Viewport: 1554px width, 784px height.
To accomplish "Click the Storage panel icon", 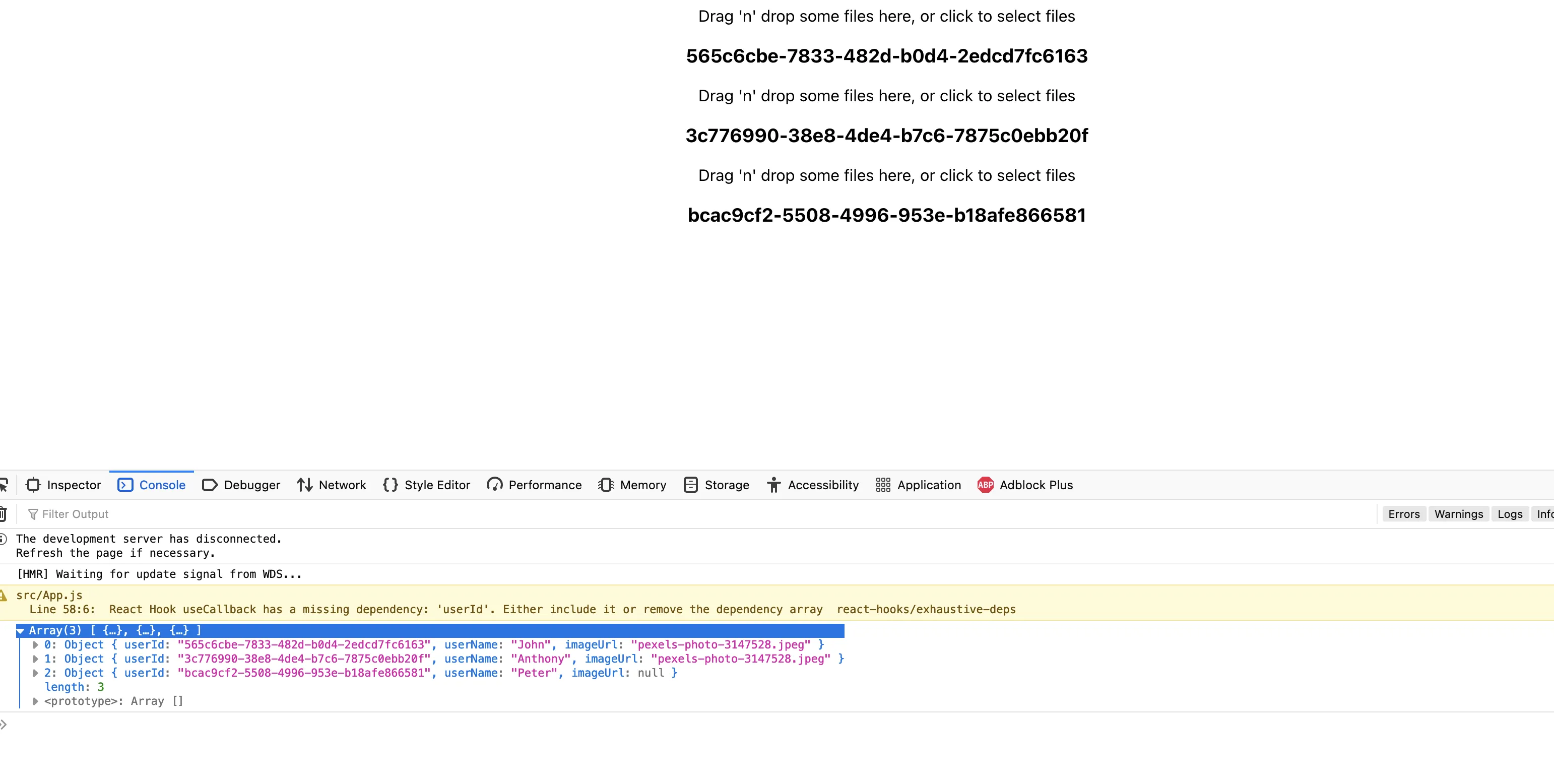I will pos(691,485).
